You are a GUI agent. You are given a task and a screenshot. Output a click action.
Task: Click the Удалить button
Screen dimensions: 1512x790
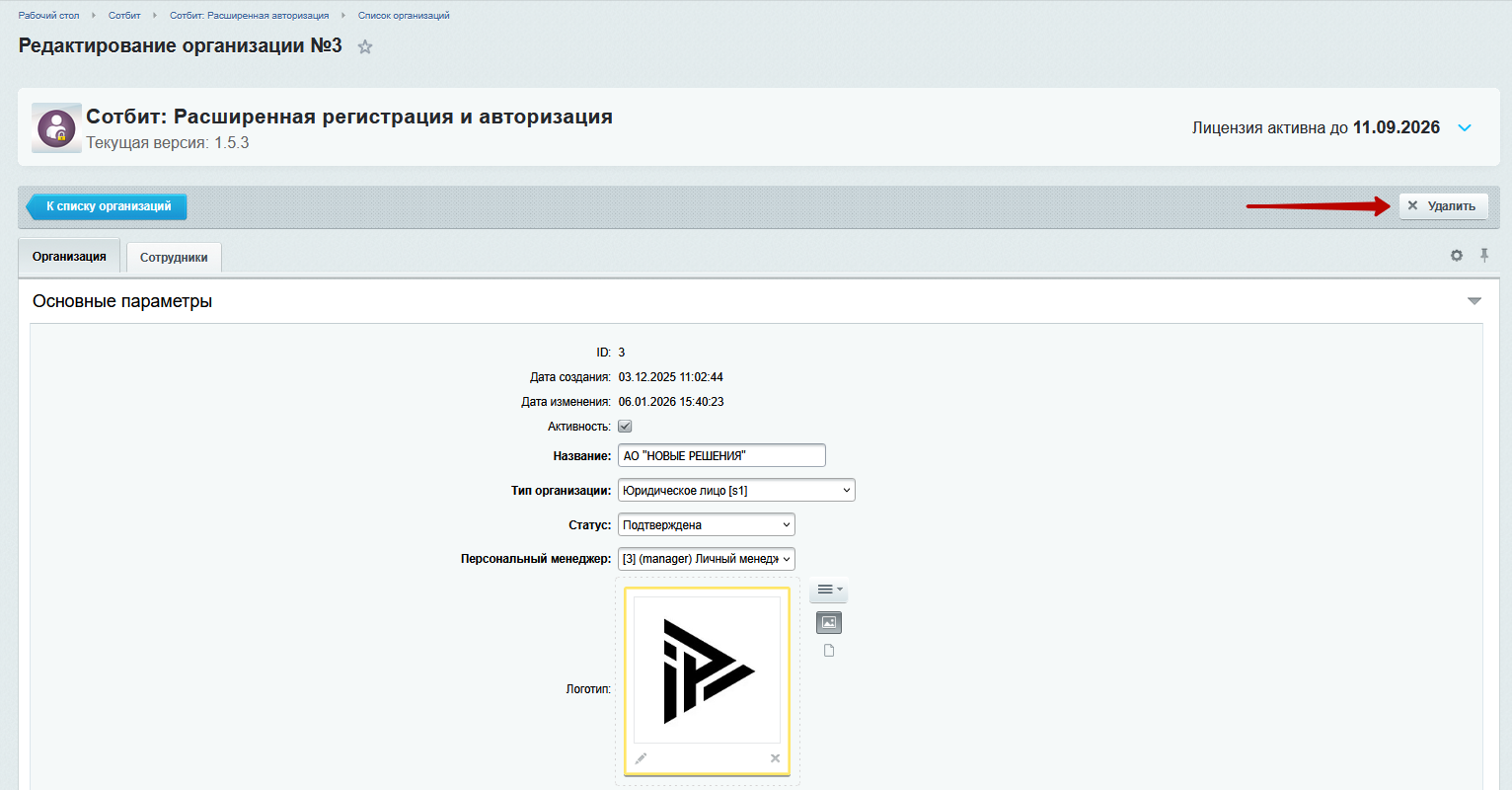coord(1443,206)
